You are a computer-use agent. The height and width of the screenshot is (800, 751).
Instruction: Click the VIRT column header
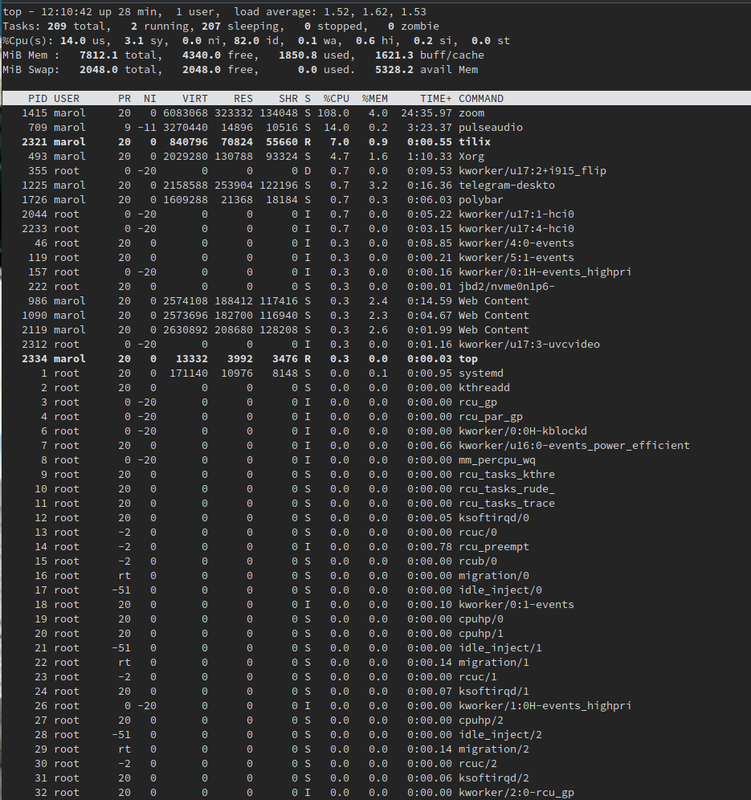pos(195,98)
